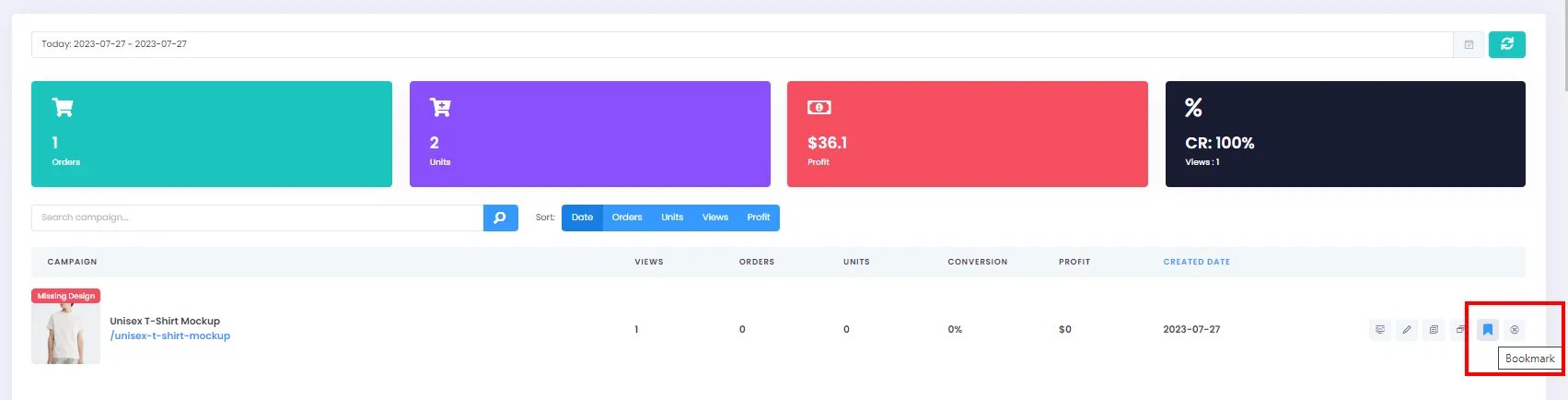
Task: Click the percent icon on CR card
Action: point(1193,107)
